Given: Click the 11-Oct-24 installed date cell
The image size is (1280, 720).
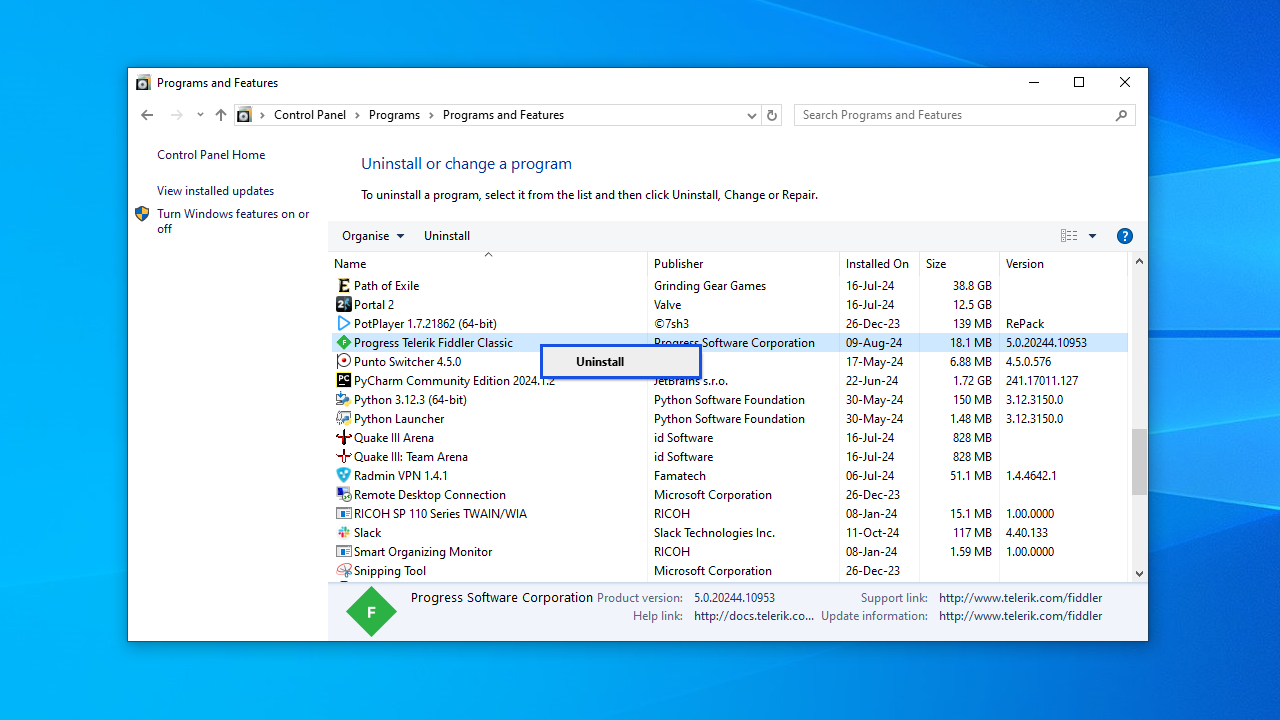Looking at the screenshot, I should (x=874, y=533).
